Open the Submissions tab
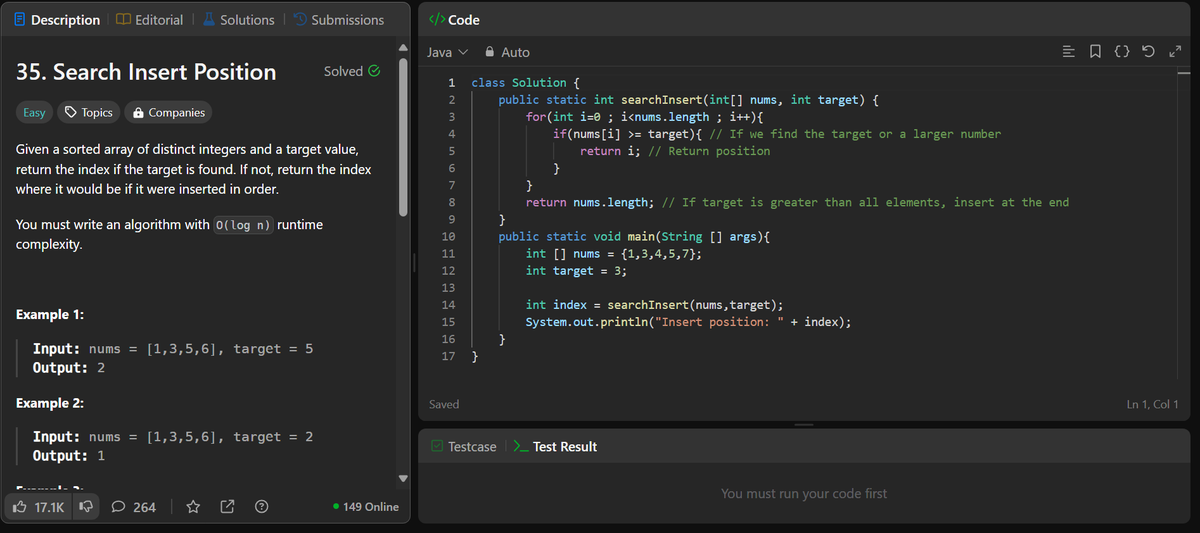The image size is (1200, 533). coord(338,20)
